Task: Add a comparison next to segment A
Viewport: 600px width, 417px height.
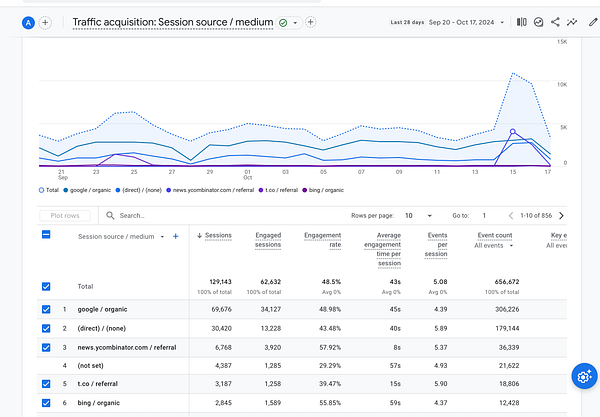Action: (45, 22)
